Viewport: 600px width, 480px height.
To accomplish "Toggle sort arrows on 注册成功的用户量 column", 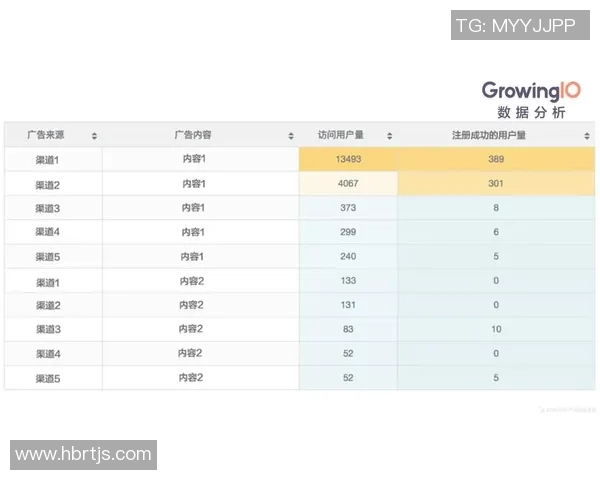I will tap(587, 135).
